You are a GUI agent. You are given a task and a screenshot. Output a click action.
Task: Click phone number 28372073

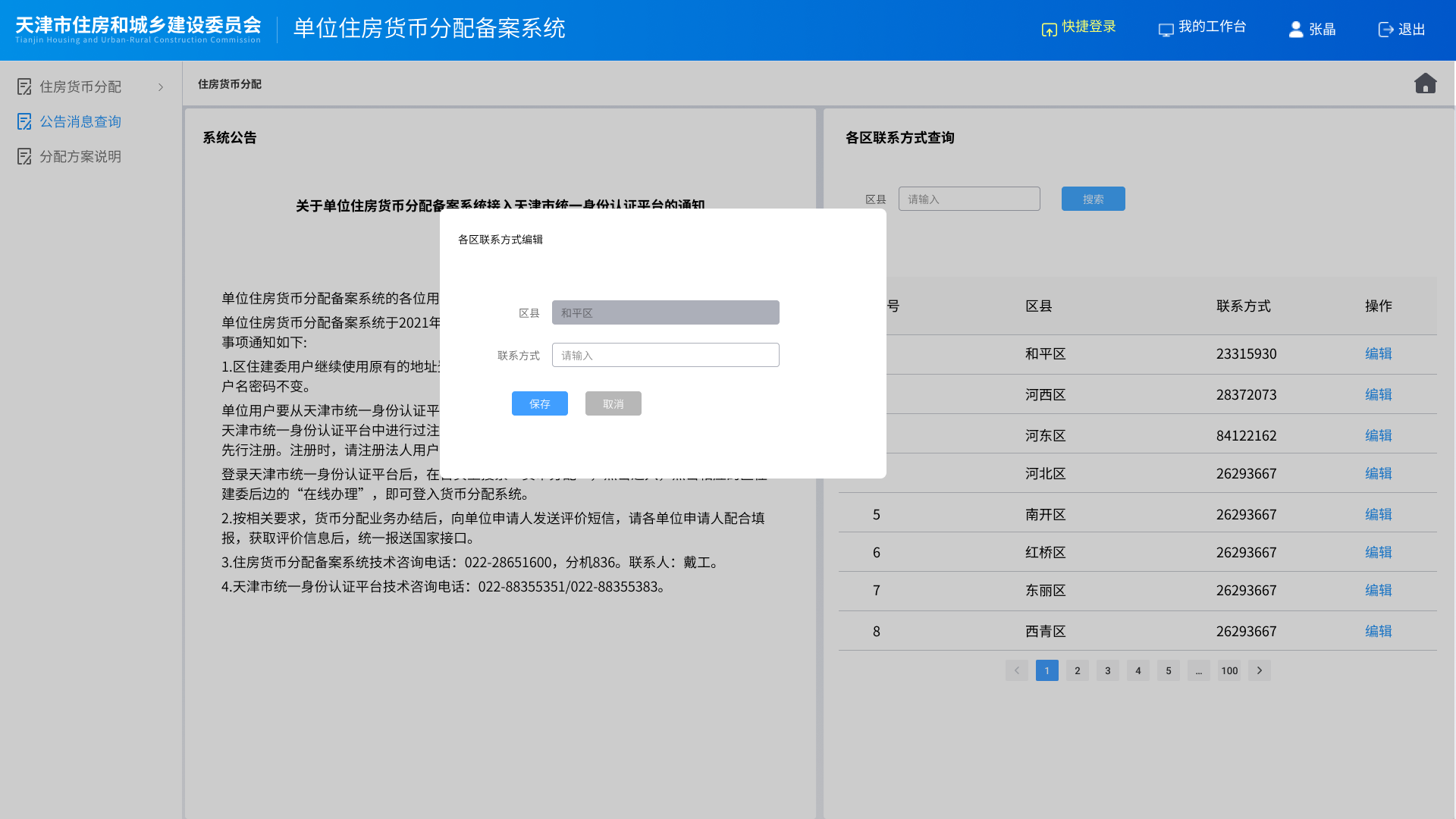[x=1247, y=395]
